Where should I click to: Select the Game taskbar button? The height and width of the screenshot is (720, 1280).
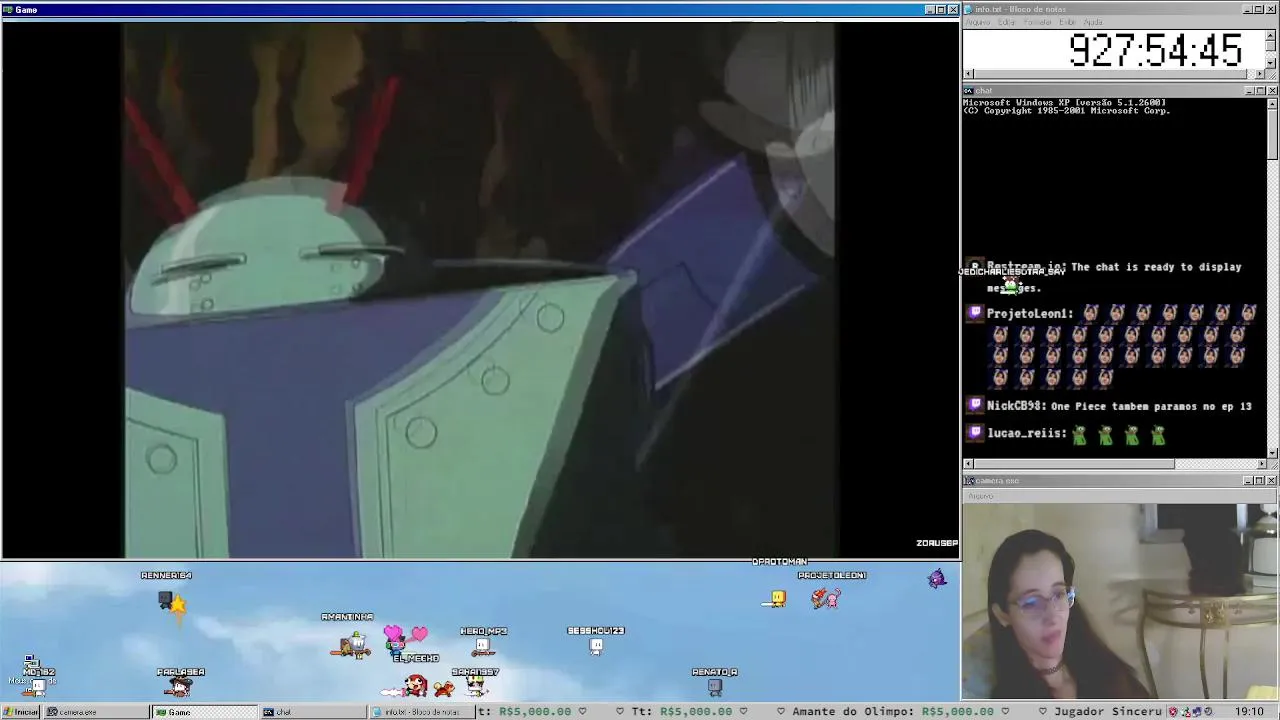click(204, 712)
